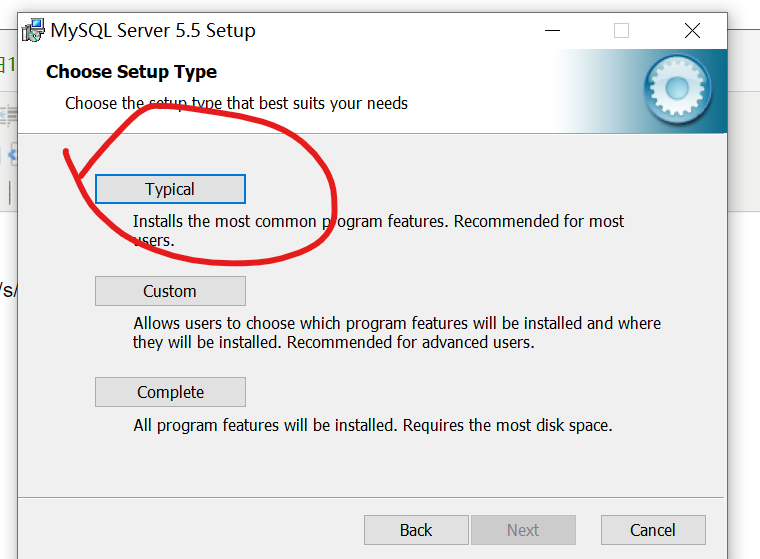This screenshot has height=559, width=760.
Task: Click the disabled maximize box in title bar
Action: click(x=621, y=31)
